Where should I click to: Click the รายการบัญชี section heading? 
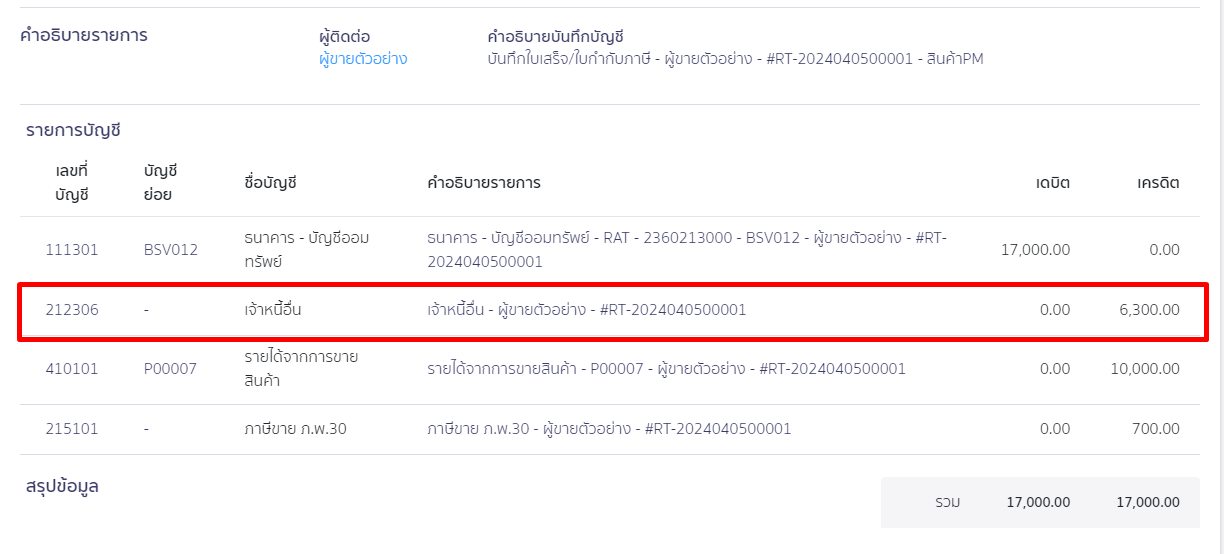[x=73, y=130]
